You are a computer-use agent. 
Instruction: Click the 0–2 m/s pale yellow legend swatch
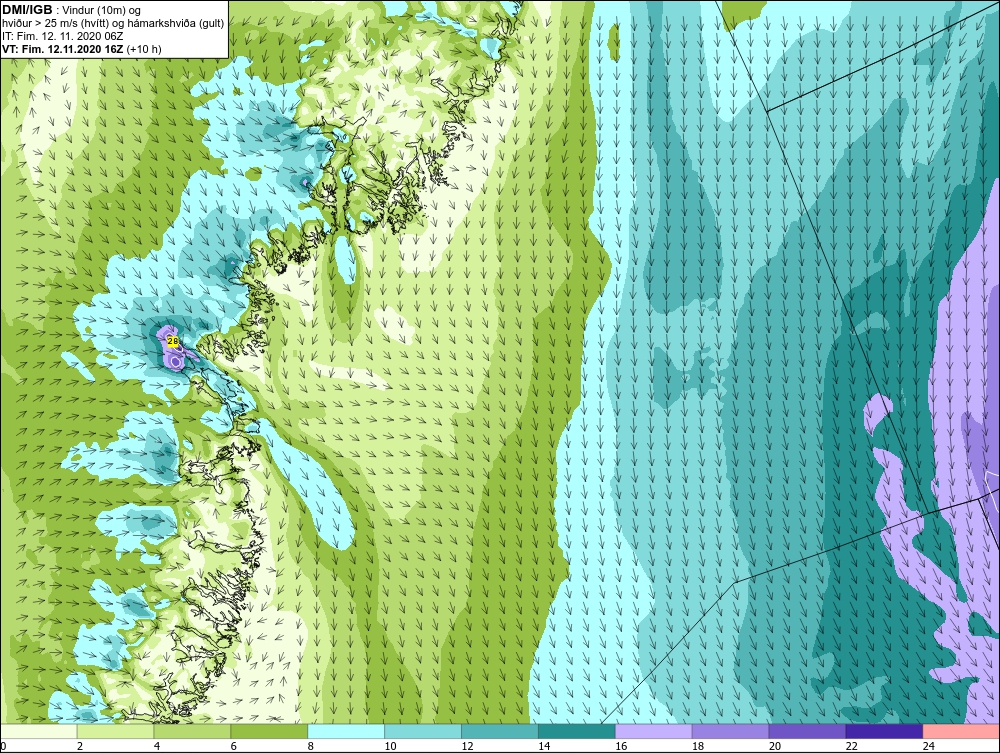(39, 731)
